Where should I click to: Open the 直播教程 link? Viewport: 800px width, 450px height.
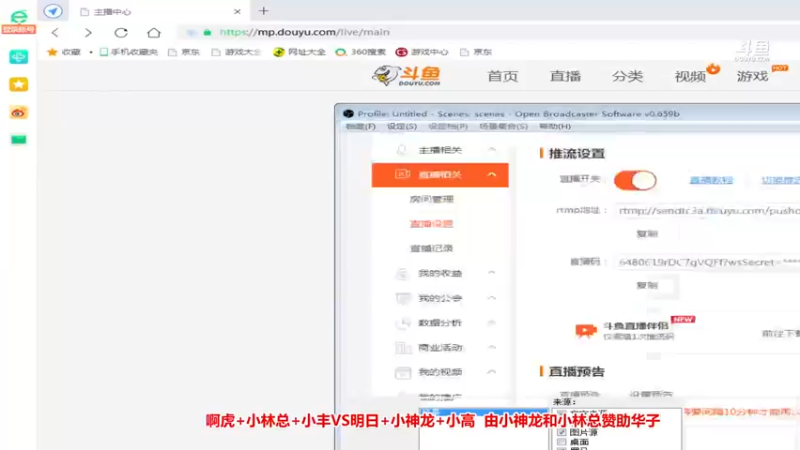(x=711, y=180)
